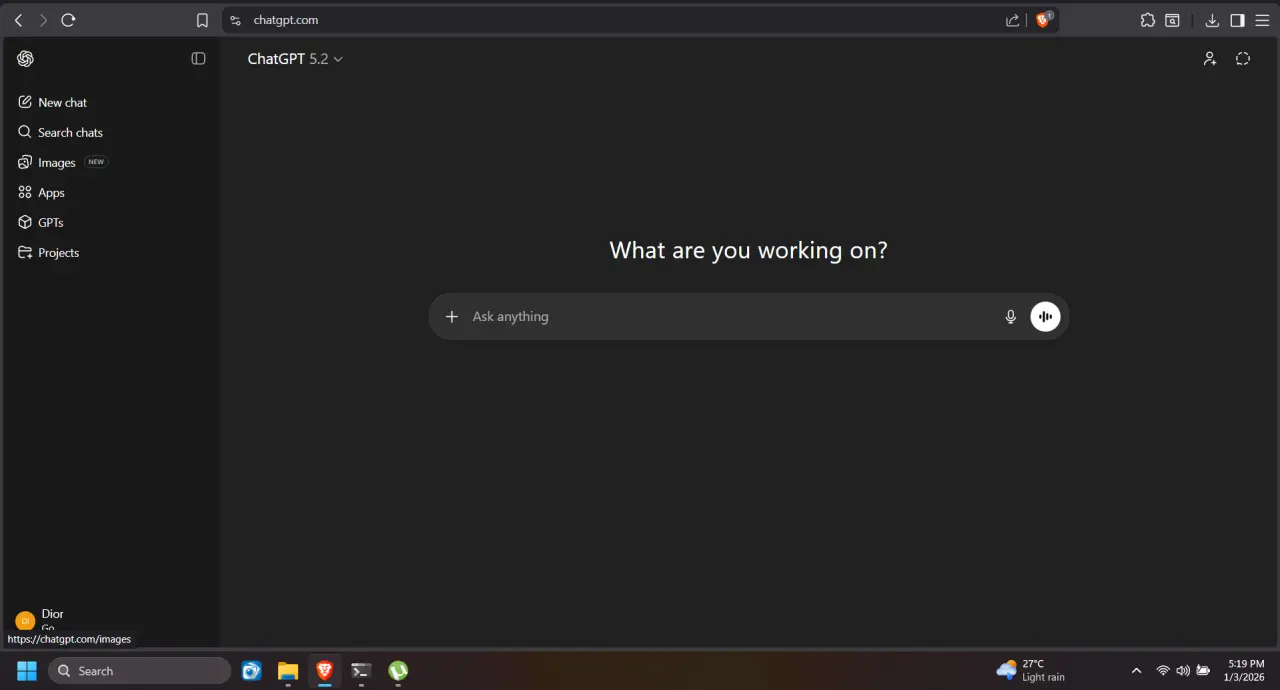Start a New chat

pyautogui.click(x=110, y=102)
